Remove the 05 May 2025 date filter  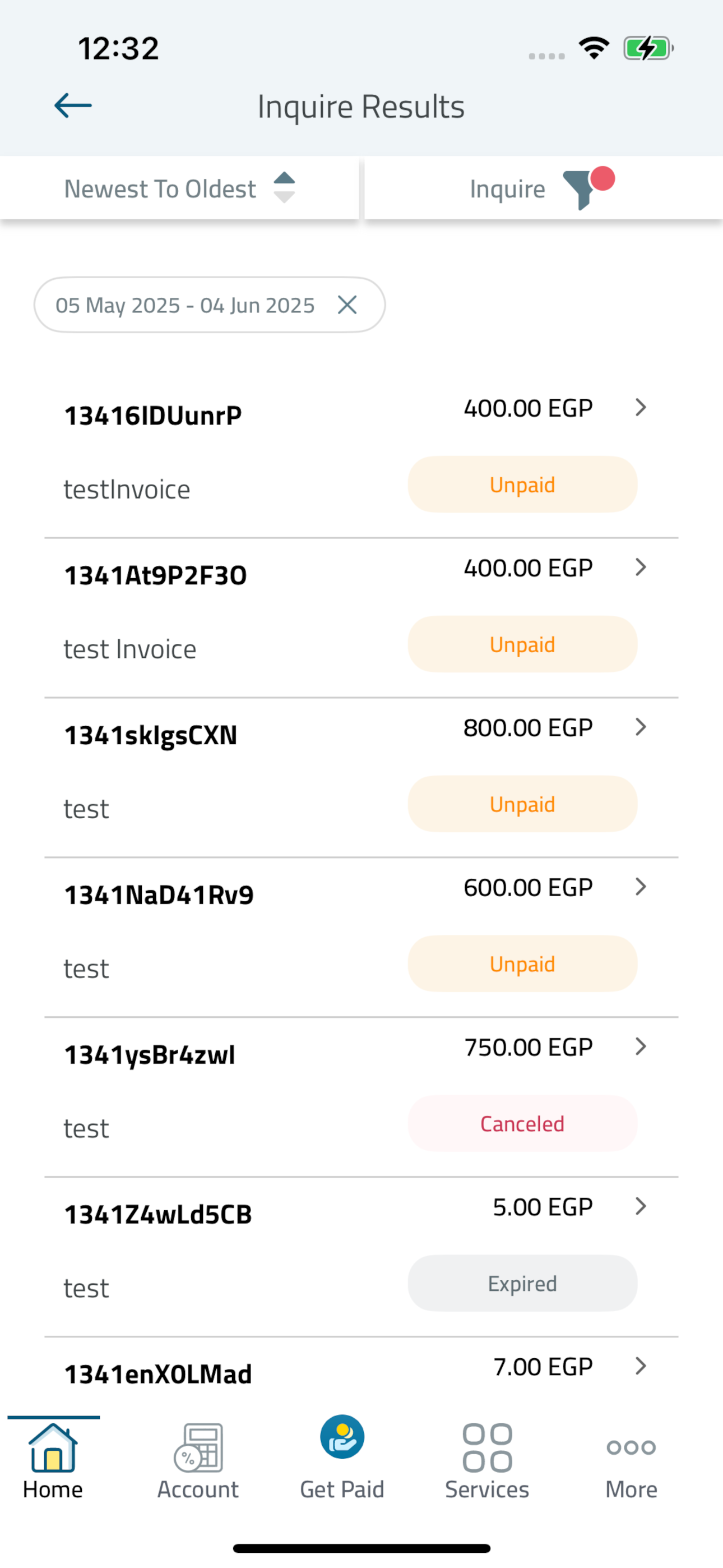(347, 305)
